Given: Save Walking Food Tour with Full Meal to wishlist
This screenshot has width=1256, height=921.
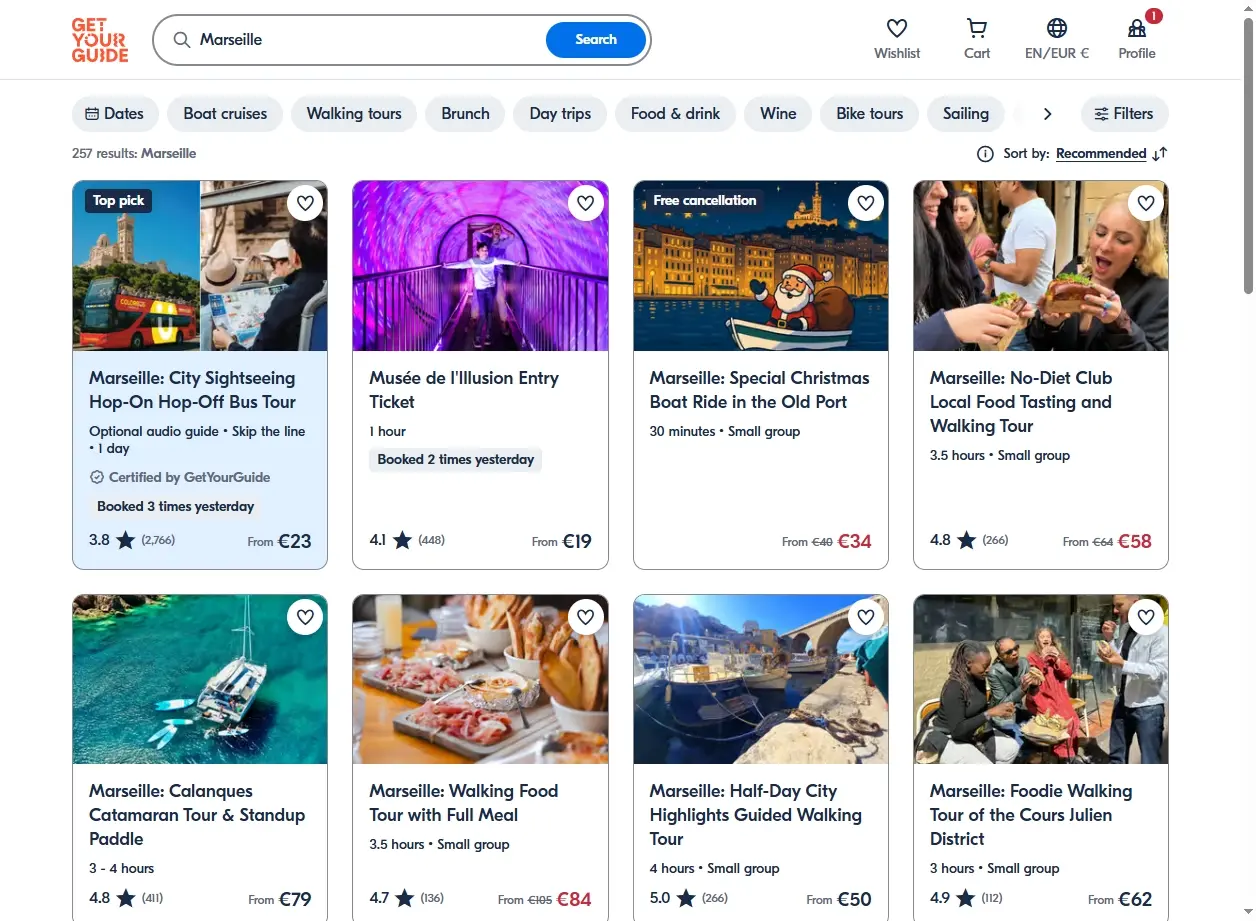Looking at the screenshot, I should 585,618.
